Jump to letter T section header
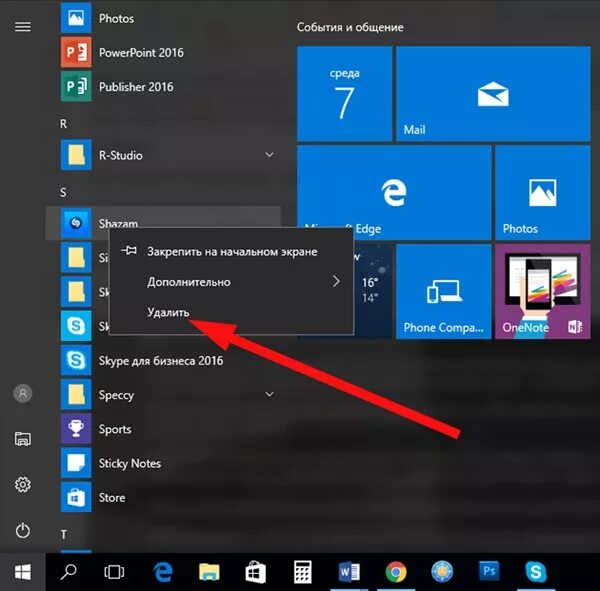 64,534
